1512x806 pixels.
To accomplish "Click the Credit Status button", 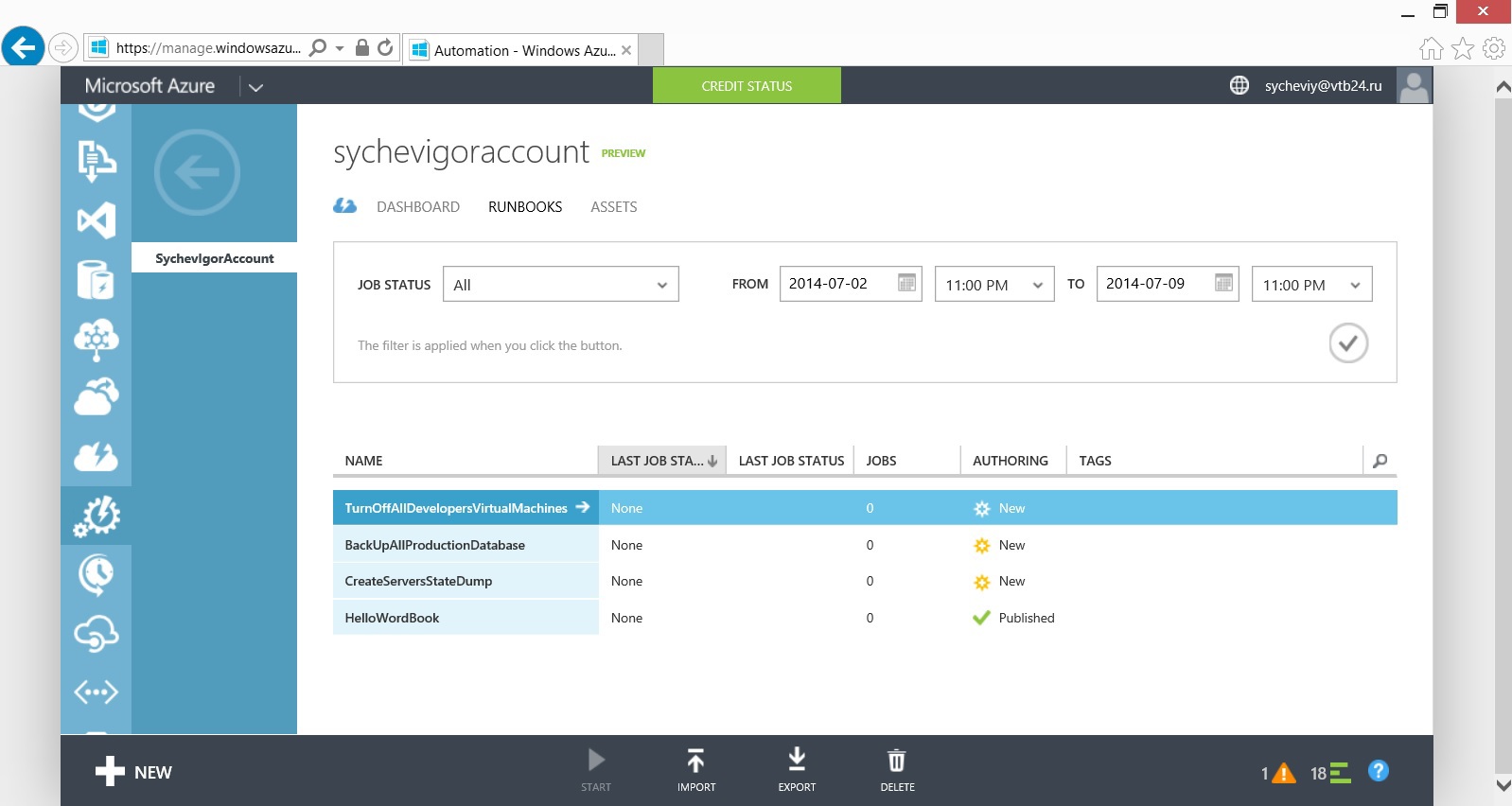I will click(x=747, y=85).
